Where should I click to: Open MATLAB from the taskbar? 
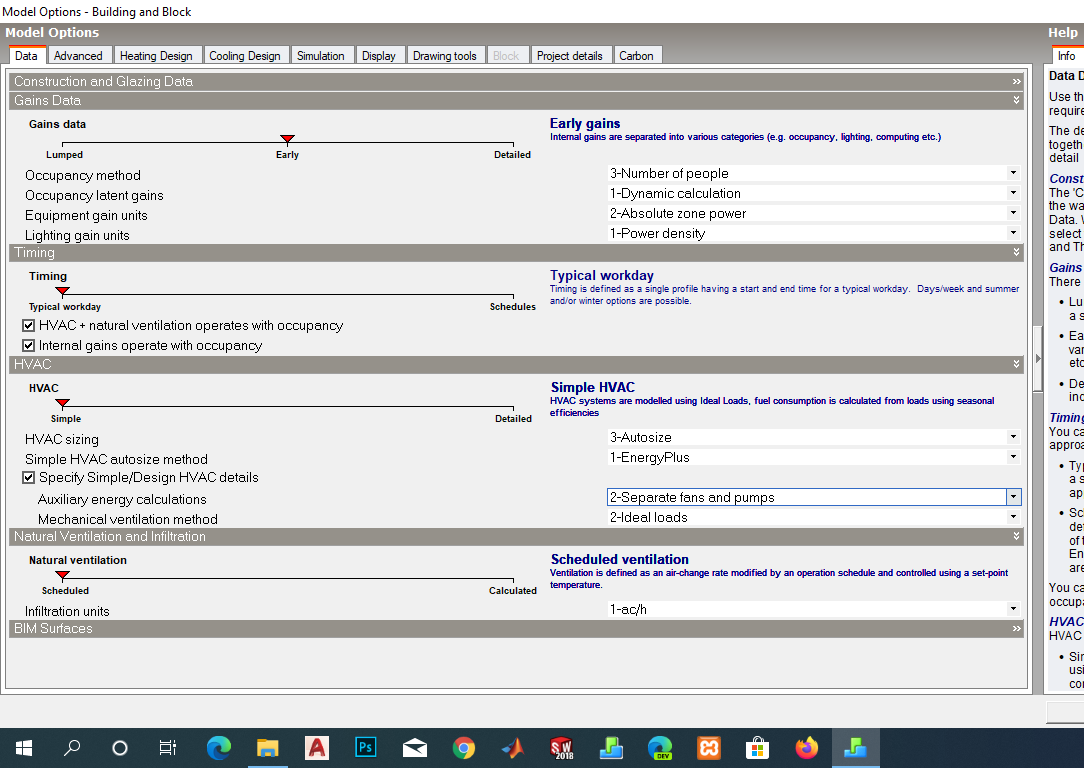(513, 748)
